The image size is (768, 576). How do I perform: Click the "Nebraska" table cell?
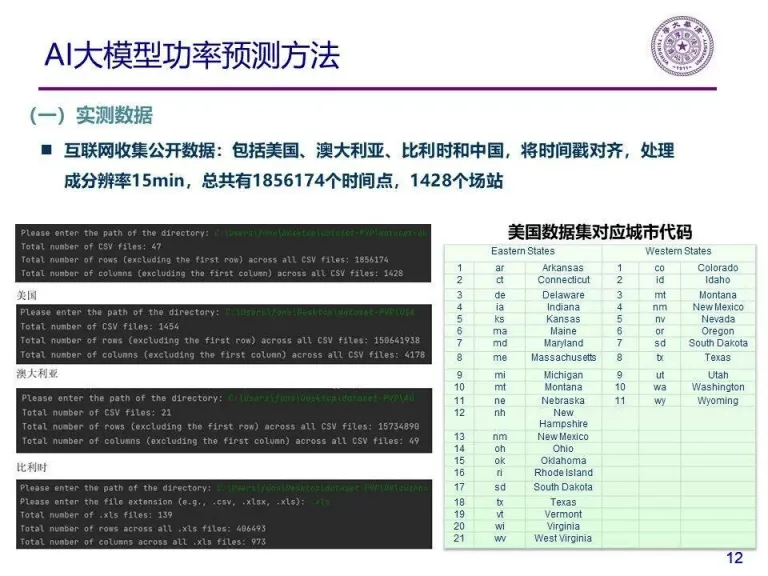(563, 401)
